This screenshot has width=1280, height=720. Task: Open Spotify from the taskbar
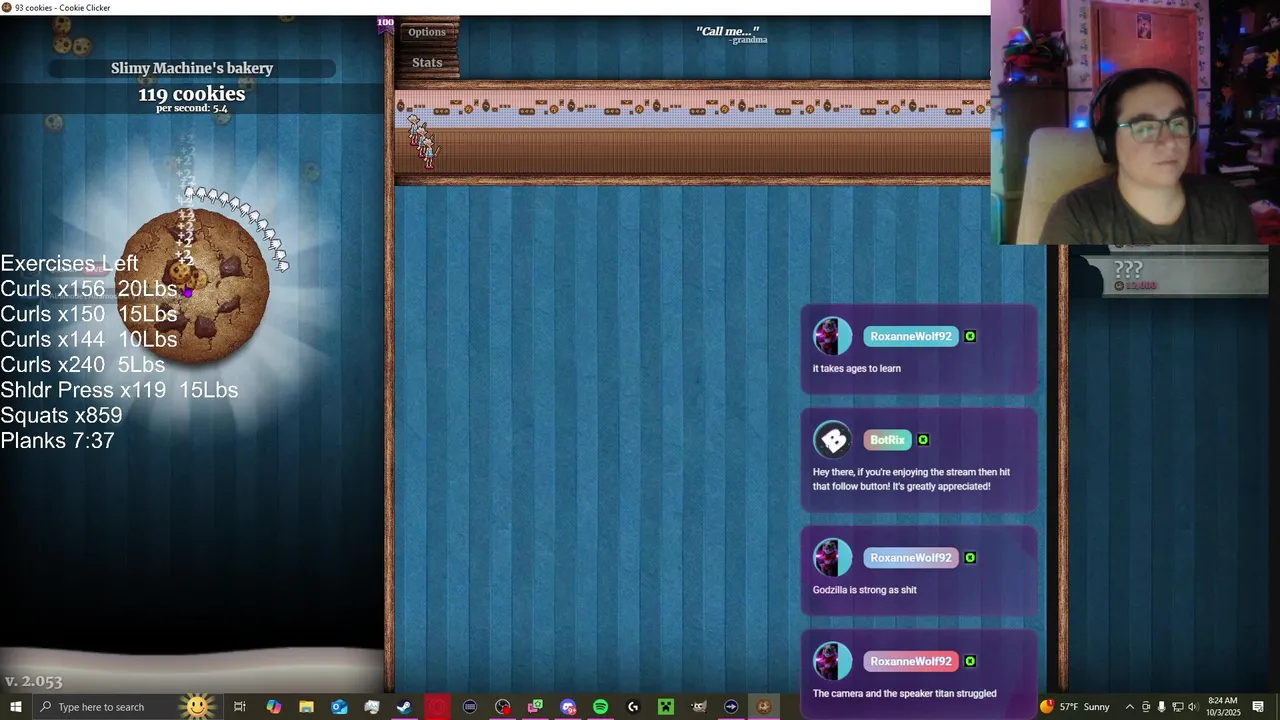click(600, 707)
